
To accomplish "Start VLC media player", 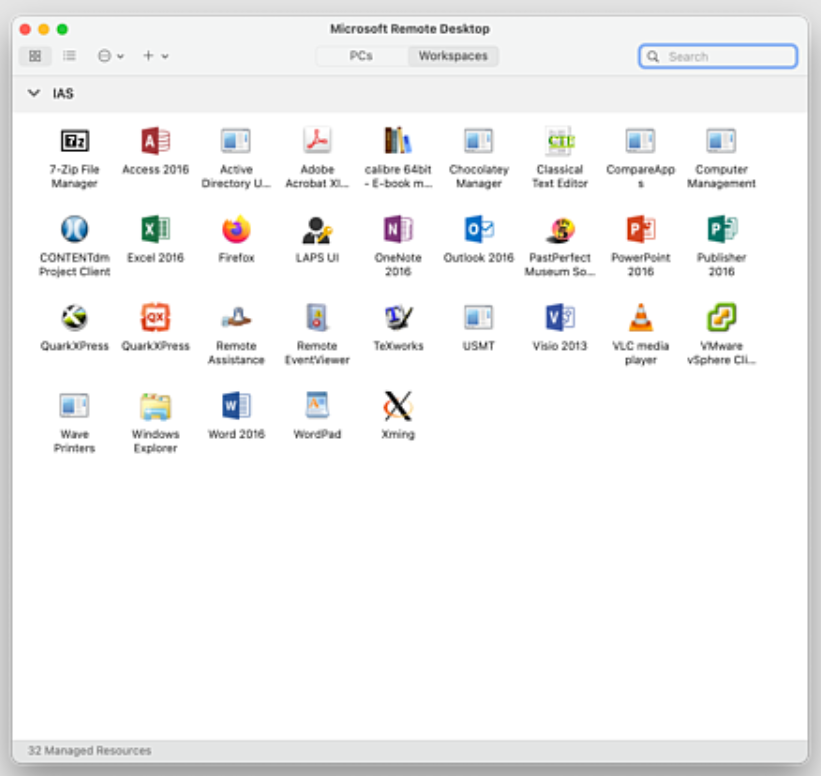I will point(640,318).
